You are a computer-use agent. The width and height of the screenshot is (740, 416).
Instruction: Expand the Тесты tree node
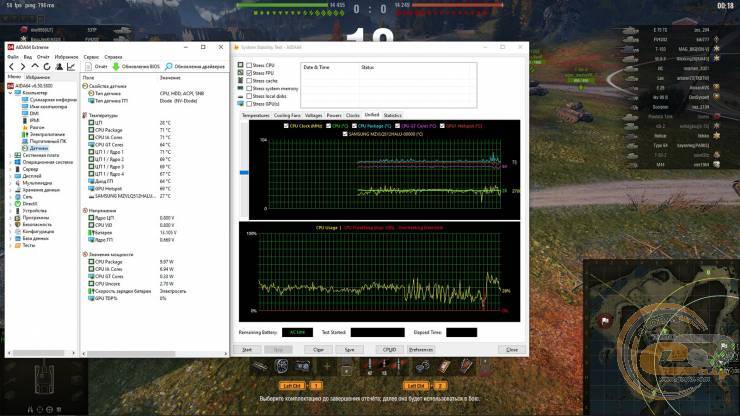(x=10, y=245)
